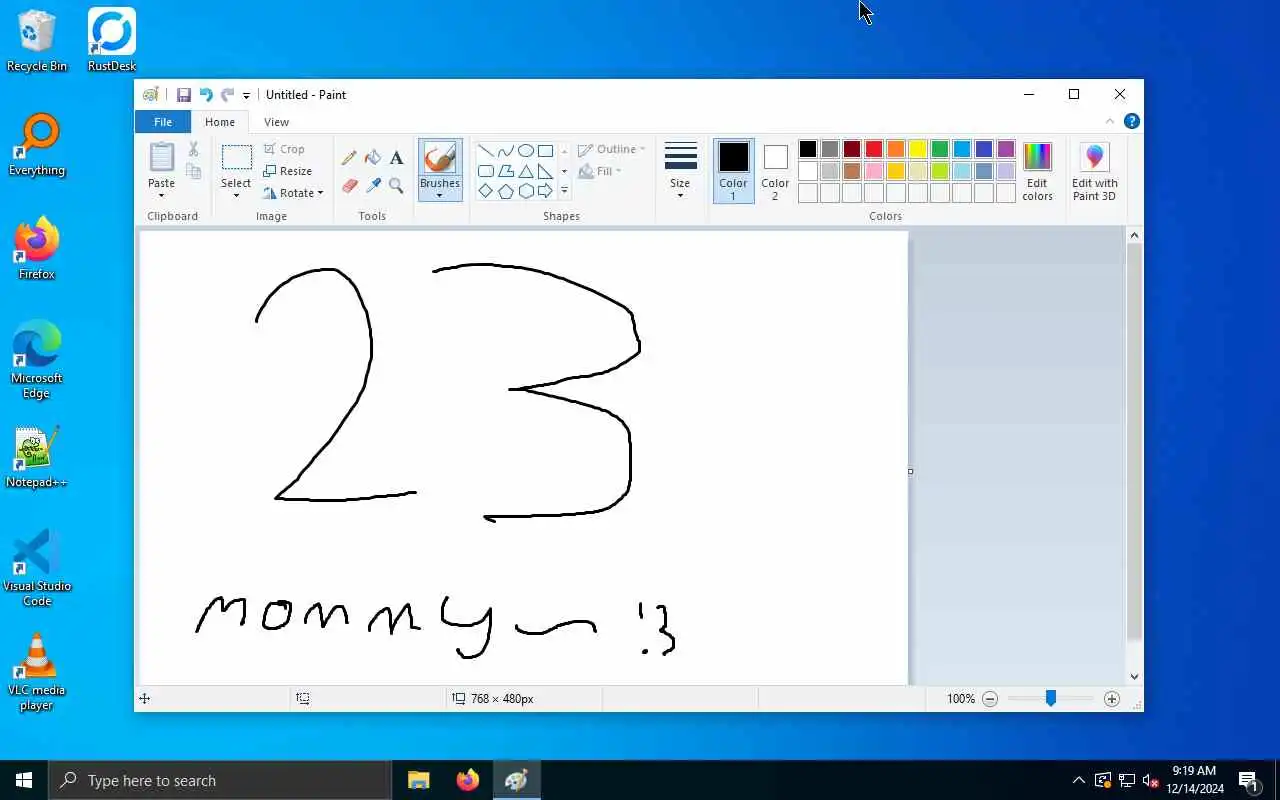
Task: Click the Save icon in quick access toolbar
Action: [x=184, y=95]
